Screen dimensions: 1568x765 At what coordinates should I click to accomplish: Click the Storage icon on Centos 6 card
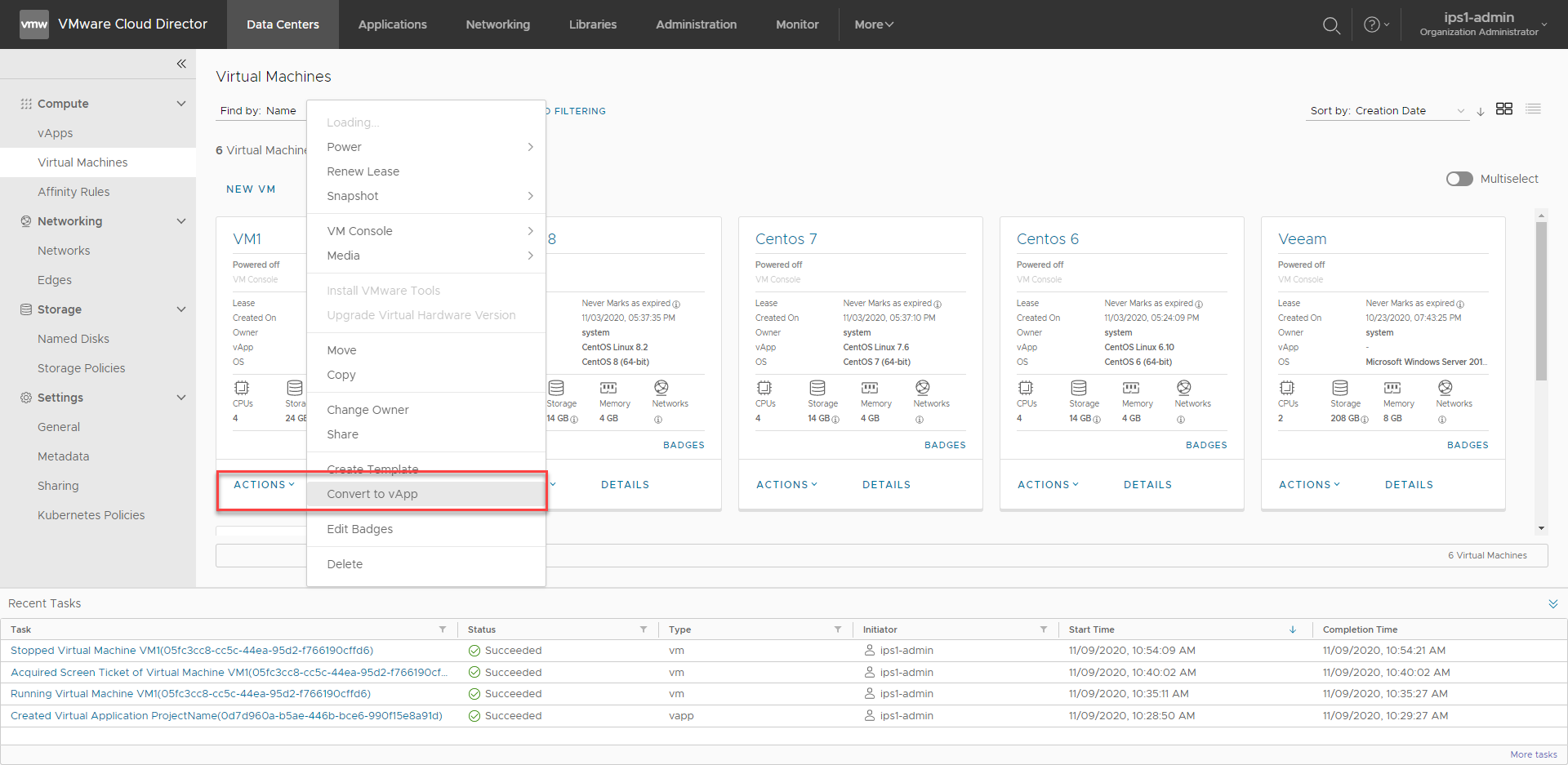1078,388
